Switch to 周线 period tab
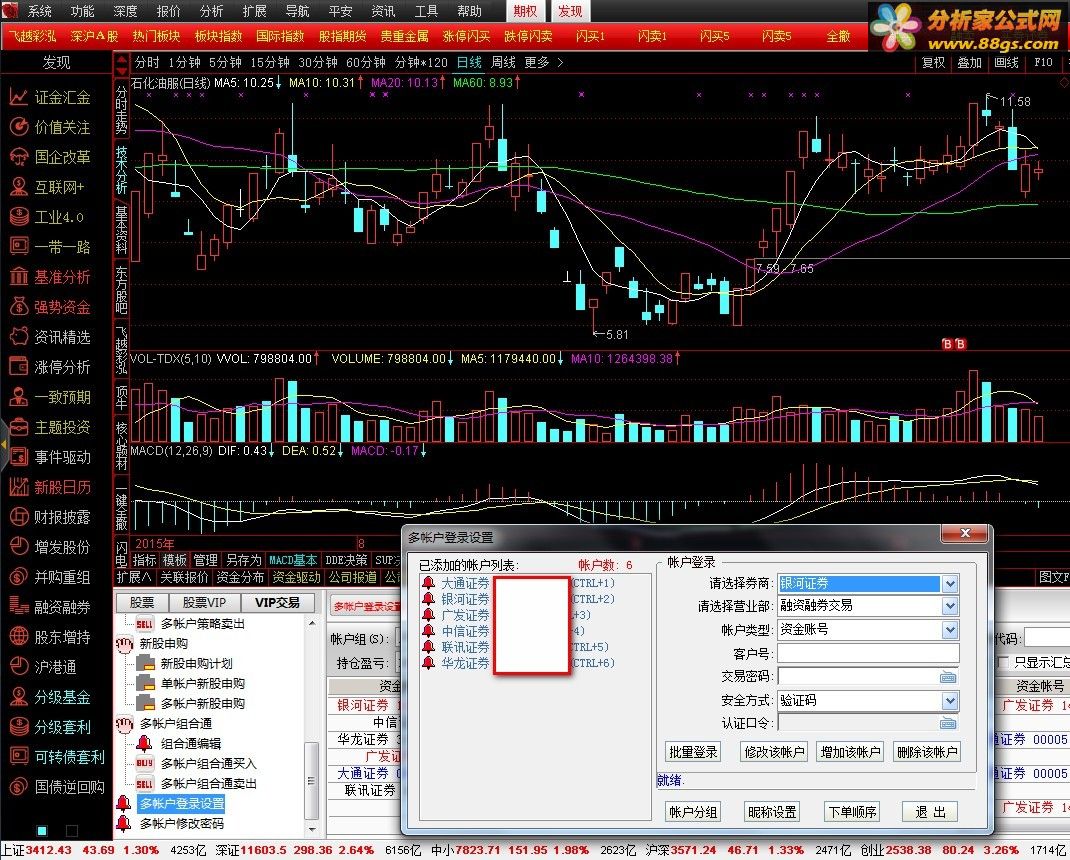The height and width of the screenshot is (860, 1070). [x=503, y=63]
